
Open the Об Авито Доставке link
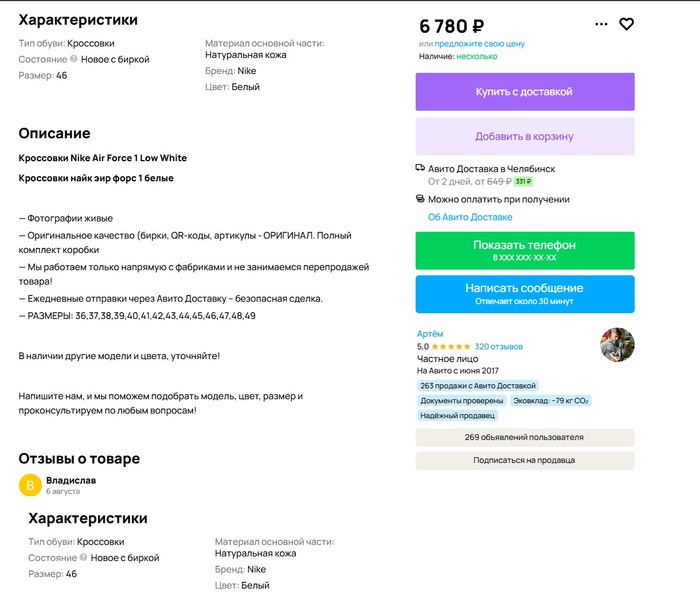470,216
